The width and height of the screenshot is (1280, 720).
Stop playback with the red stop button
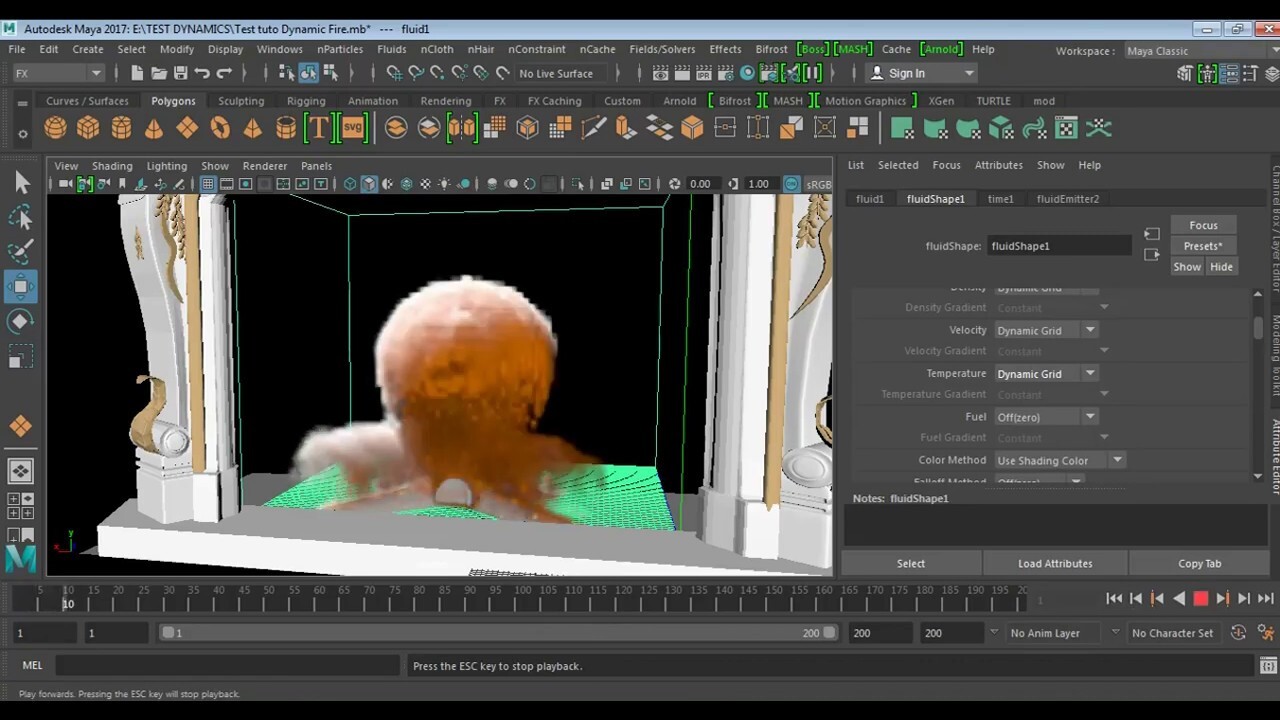click(1201, 598)
